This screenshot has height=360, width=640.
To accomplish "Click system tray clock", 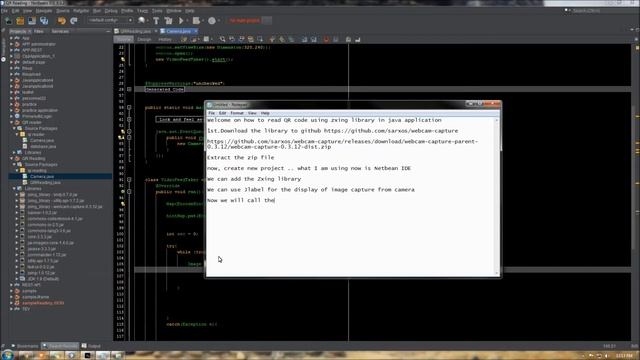I will [624, 356].
